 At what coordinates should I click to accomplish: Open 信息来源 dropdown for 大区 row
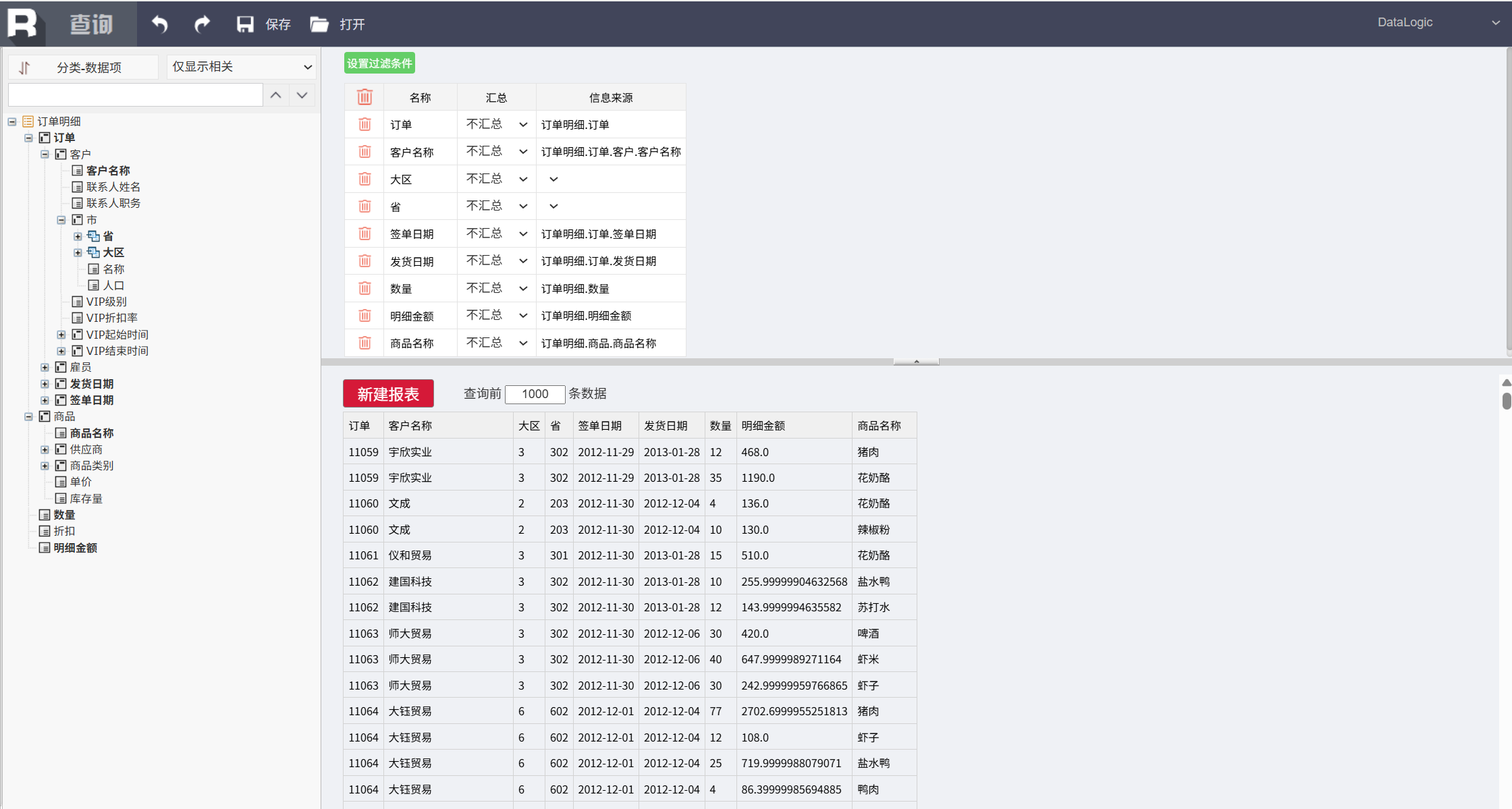click(553, 179)
